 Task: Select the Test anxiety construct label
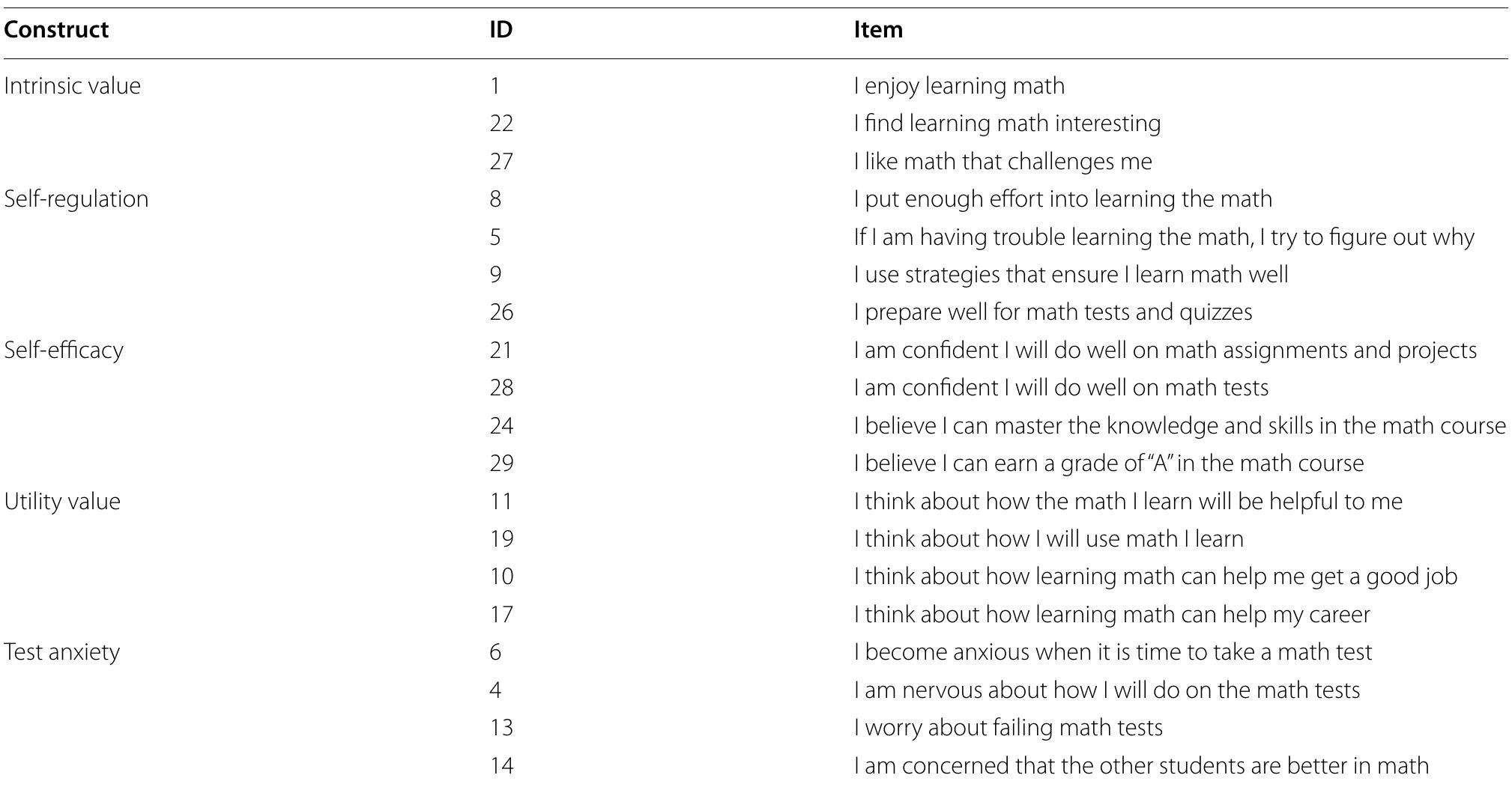tap(61, 652)
